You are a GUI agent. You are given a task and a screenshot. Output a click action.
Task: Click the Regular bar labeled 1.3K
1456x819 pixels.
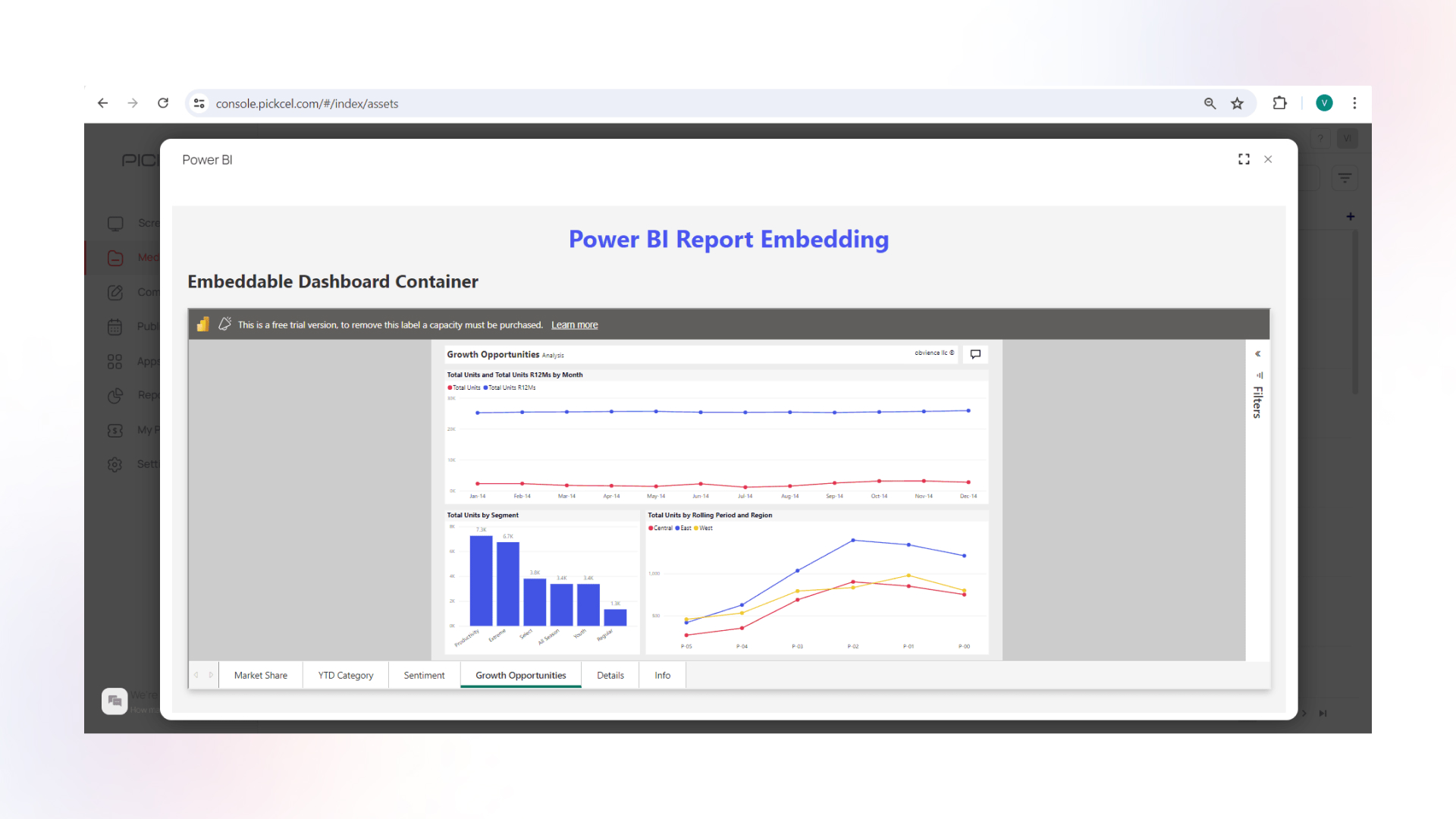[615, 617]
